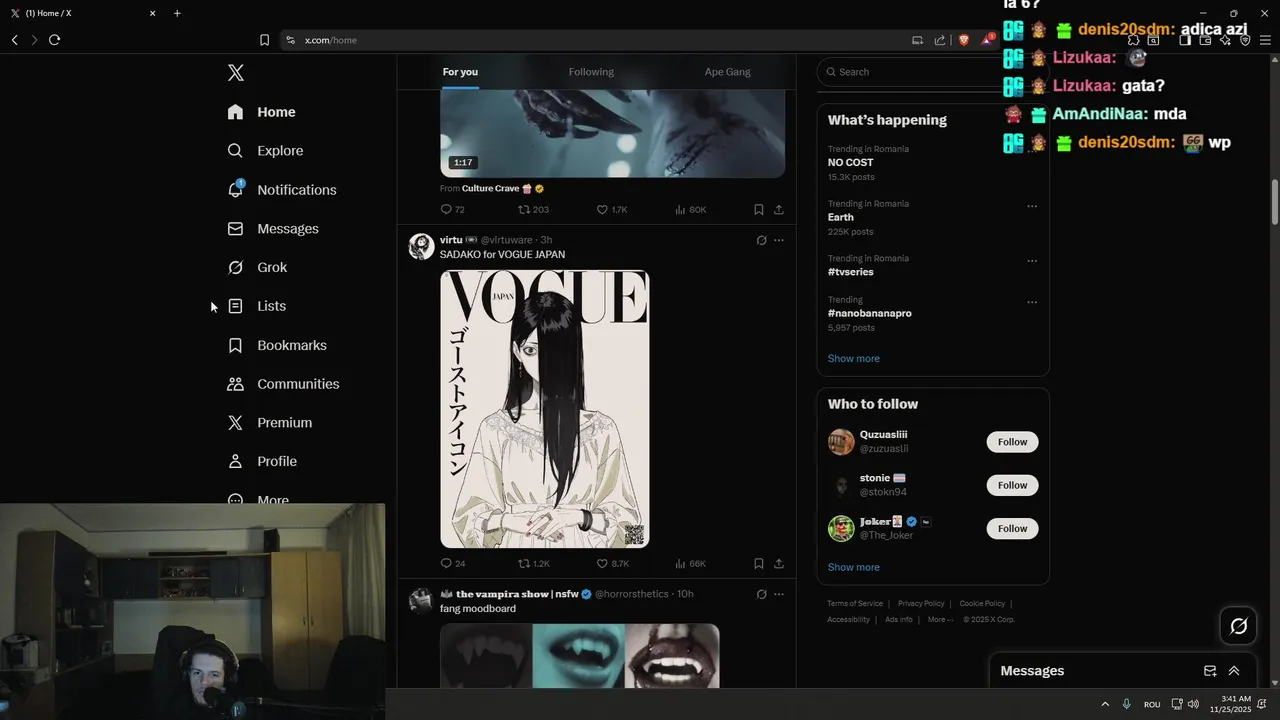Go back in the browser

click(15, 40)
